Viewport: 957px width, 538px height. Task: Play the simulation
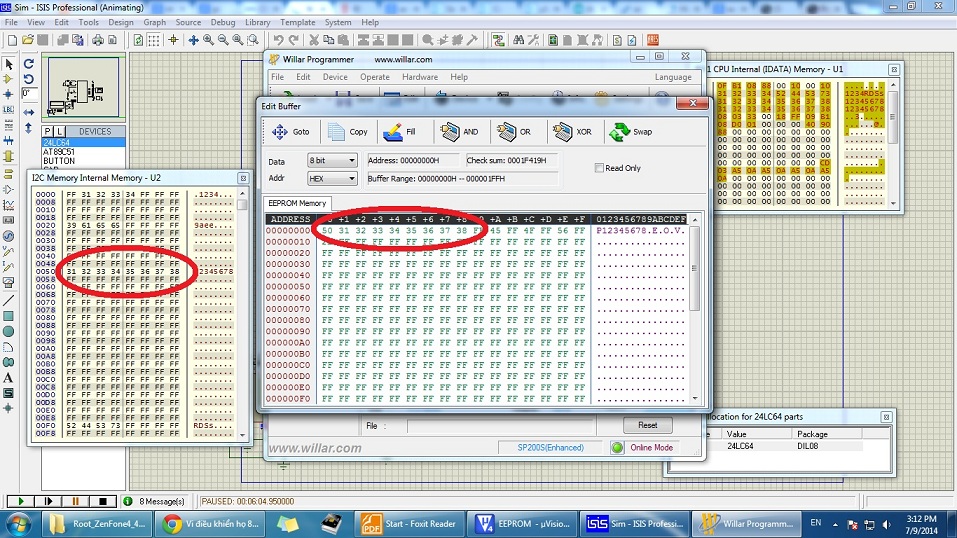point(20,501)
